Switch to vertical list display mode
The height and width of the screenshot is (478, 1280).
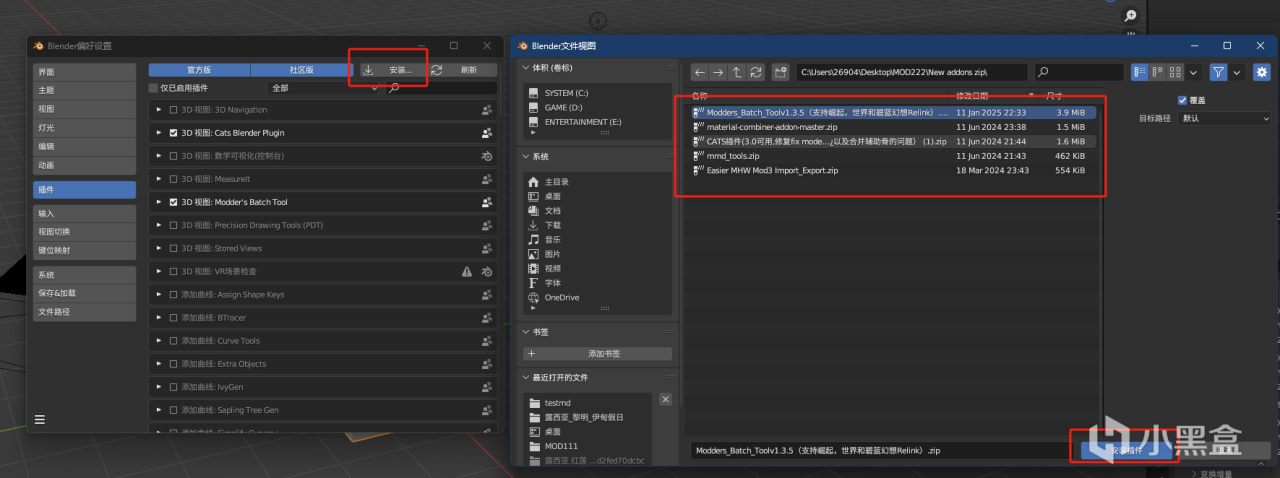coord(1140,72)
